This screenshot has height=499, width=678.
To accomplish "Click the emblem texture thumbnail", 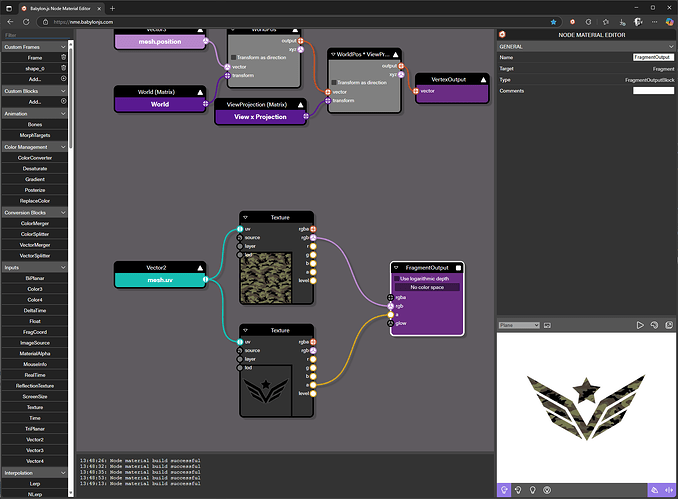I will point(266,390).
